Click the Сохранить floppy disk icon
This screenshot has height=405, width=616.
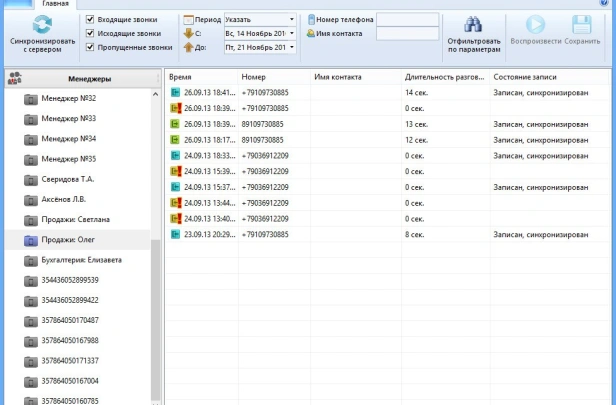click(583, 25)
